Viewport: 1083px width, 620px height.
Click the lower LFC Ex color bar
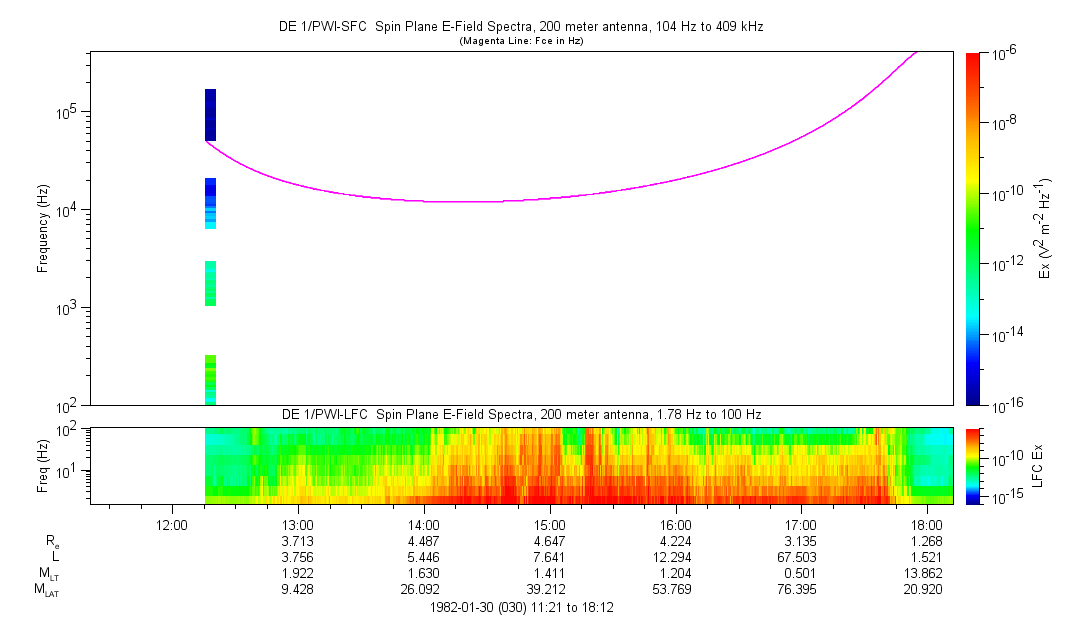pos(973,465)
